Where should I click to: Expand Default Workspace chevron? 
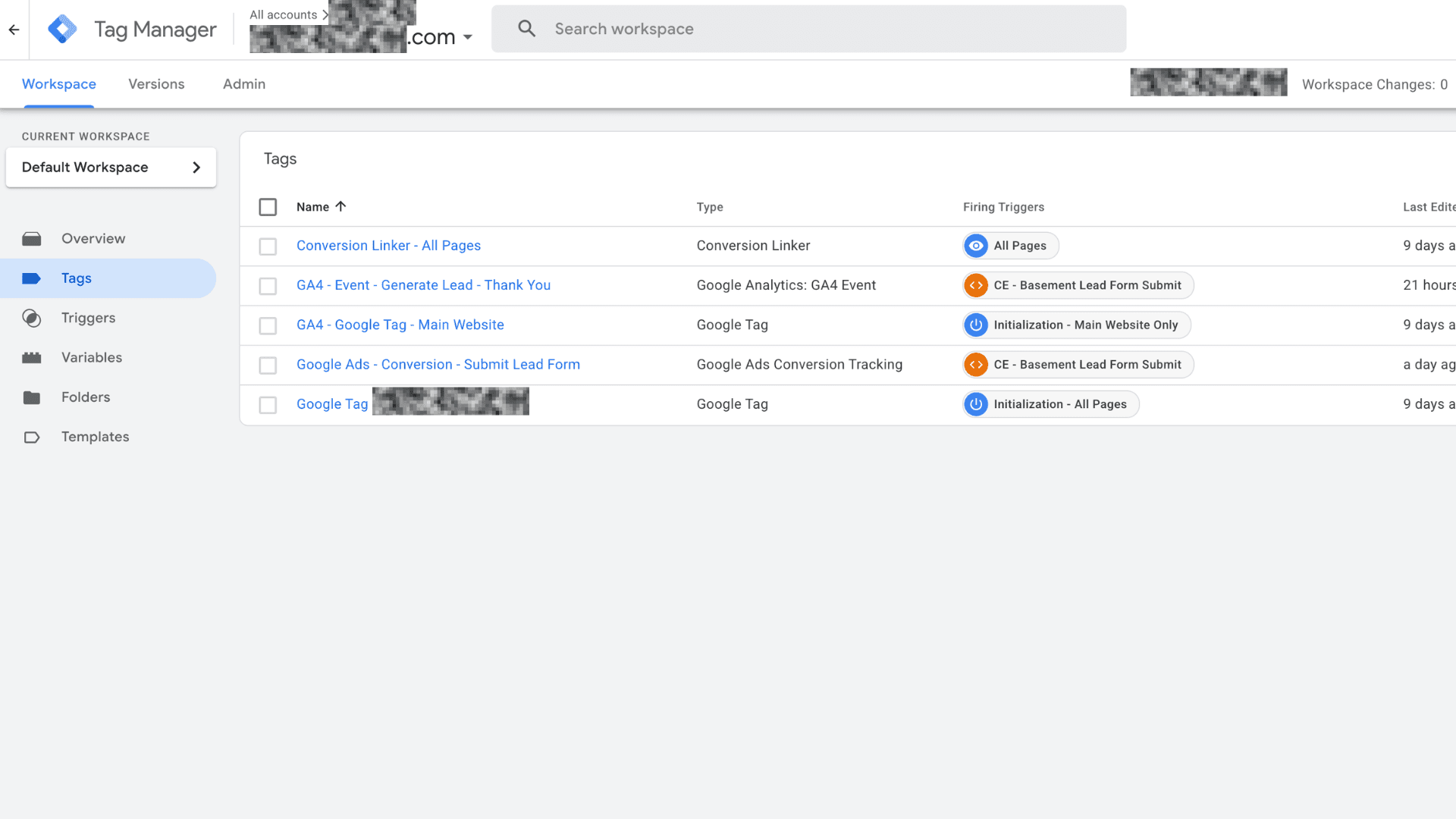click(196, 168)
